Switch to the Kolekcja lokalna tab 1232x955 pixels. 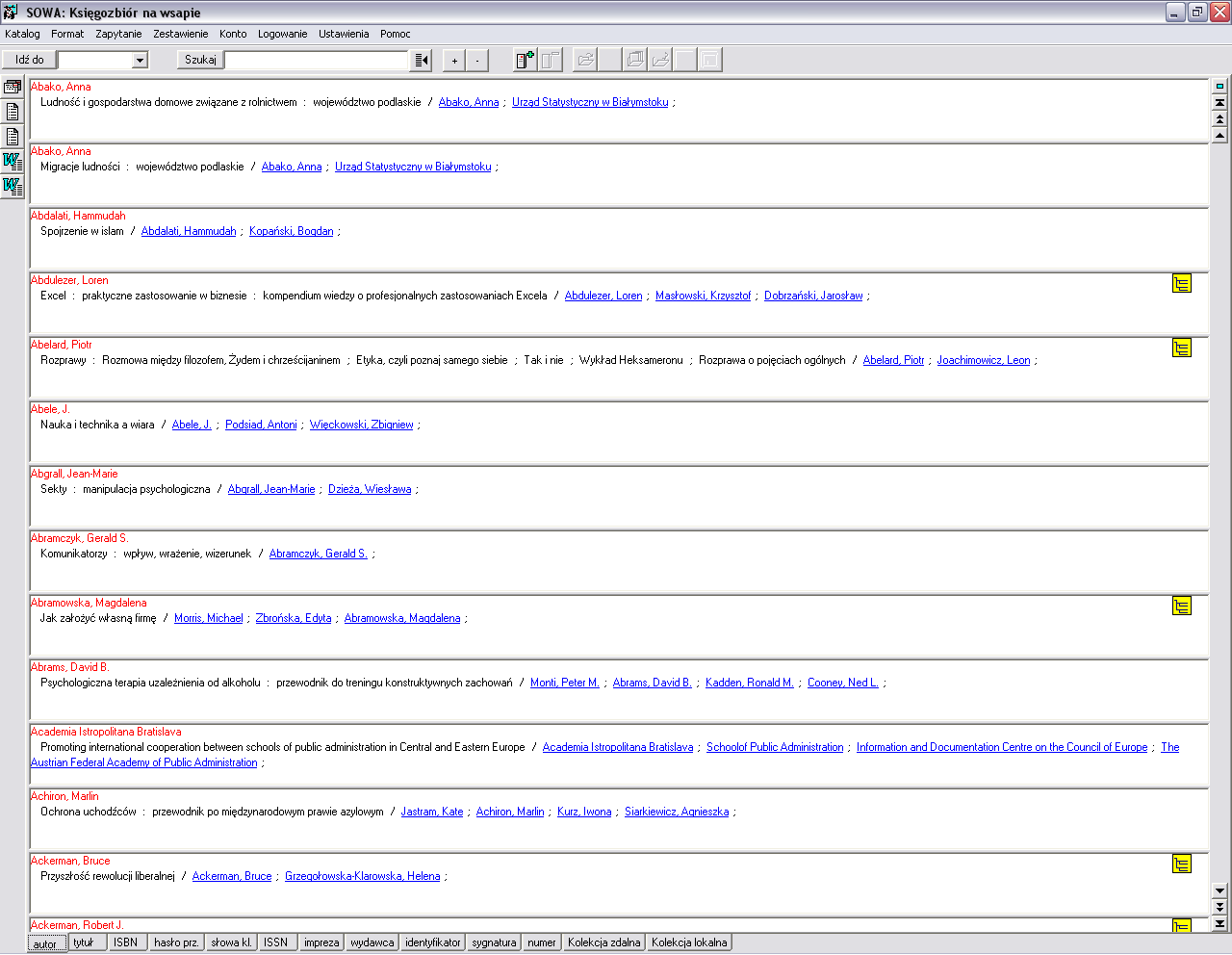(689, 942)
